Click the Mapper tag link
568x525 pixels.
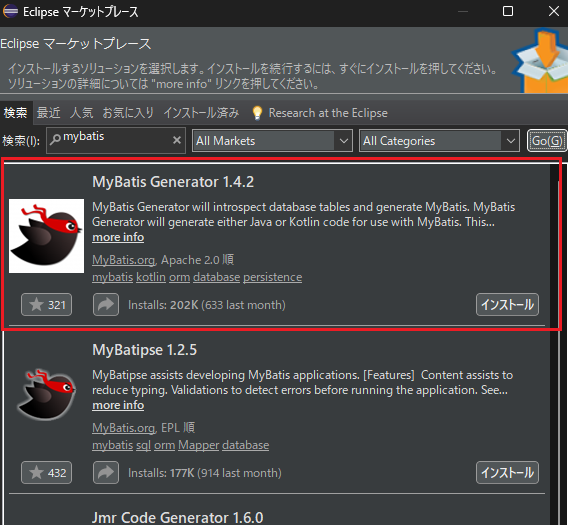pos(199,445)
